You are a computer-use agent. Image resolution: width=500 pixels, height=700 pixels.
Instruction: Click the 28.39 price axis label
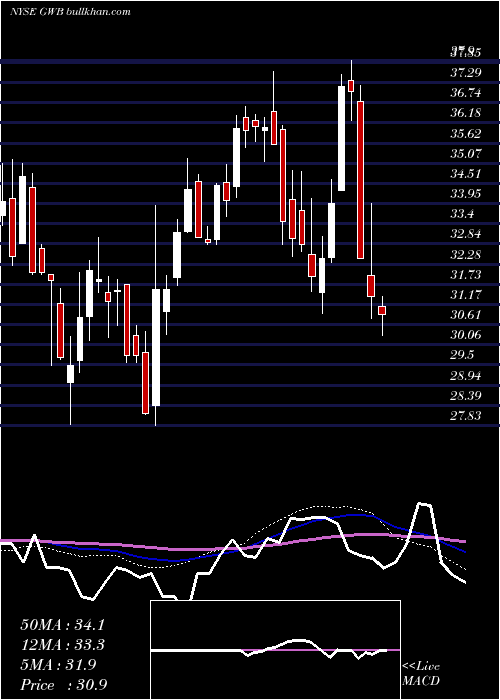[x=466, y=396]
